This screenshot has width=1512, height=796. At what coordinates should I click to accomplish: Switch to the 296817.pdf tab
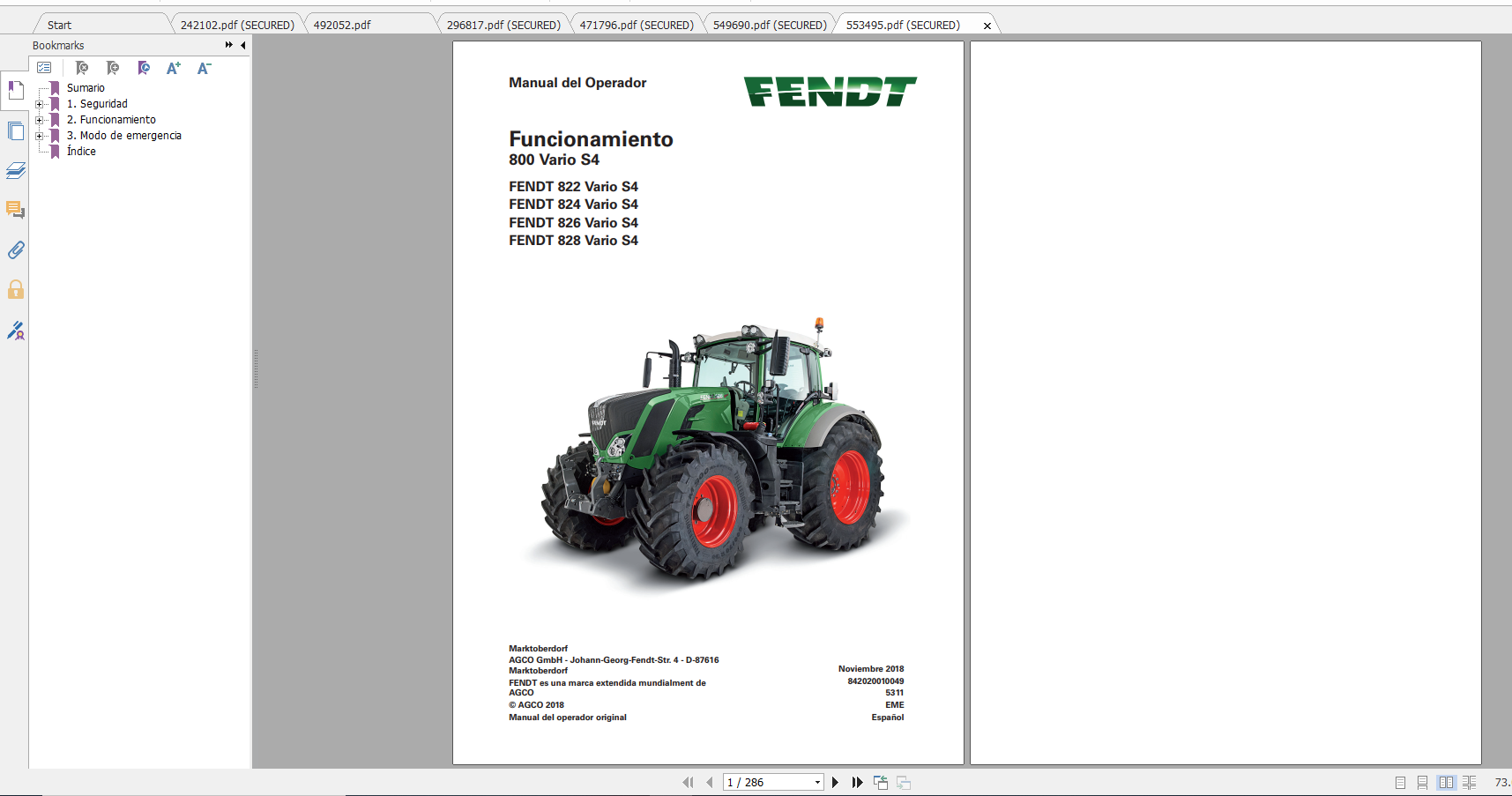click(503, 25)
